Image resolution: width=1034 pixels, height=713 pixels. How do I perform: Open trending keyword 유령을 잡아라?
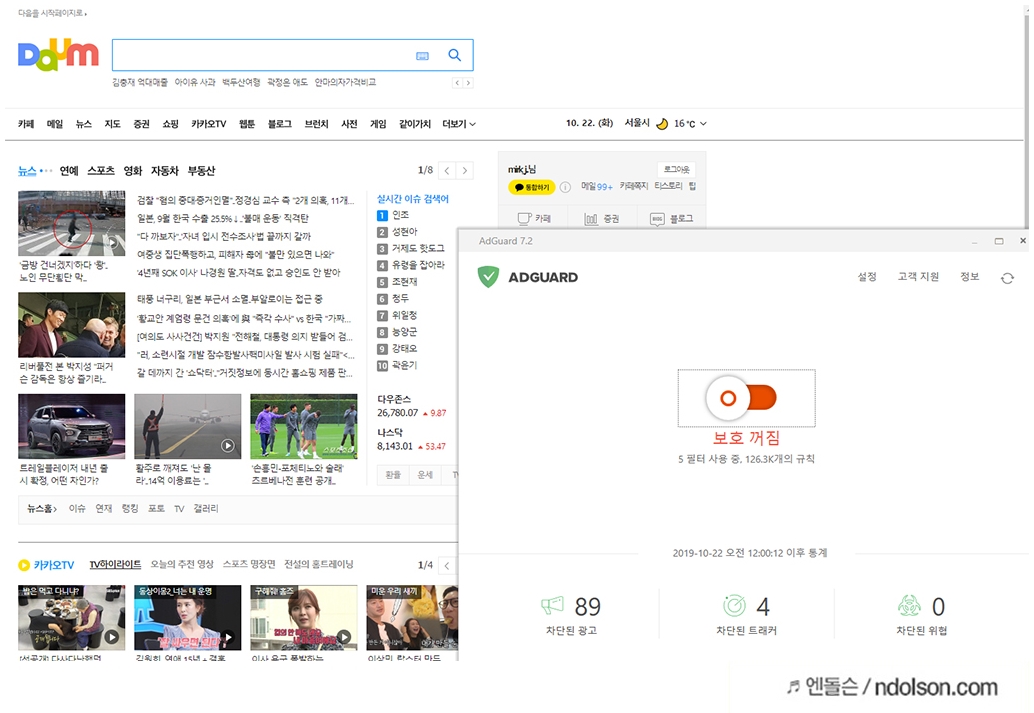(418, 265)
